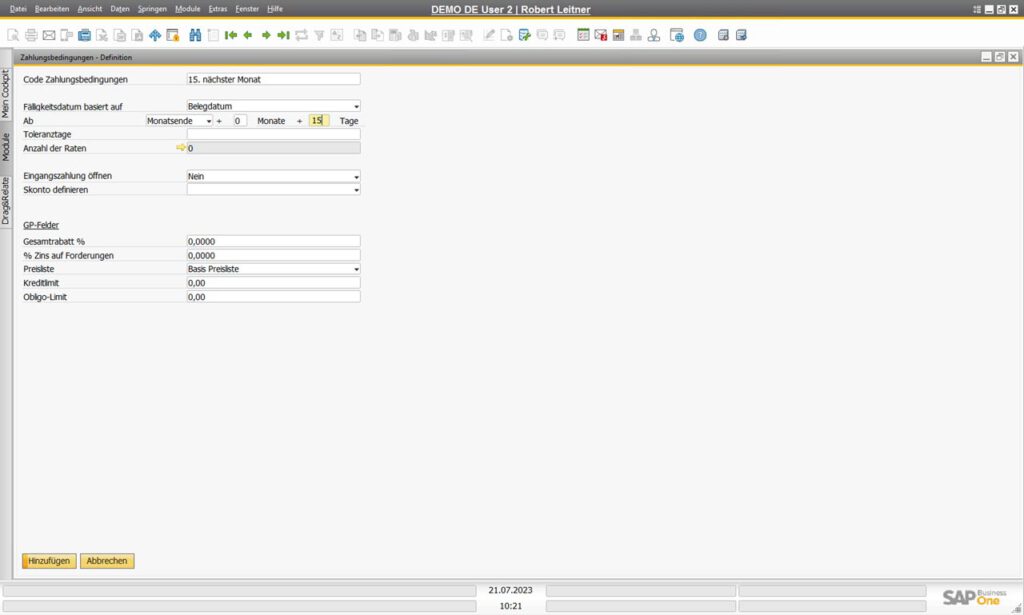The width and height of the screenshot is (1024, 615).
Task: Open Messages and Alerts envelope icon
Action: point(601,35)
